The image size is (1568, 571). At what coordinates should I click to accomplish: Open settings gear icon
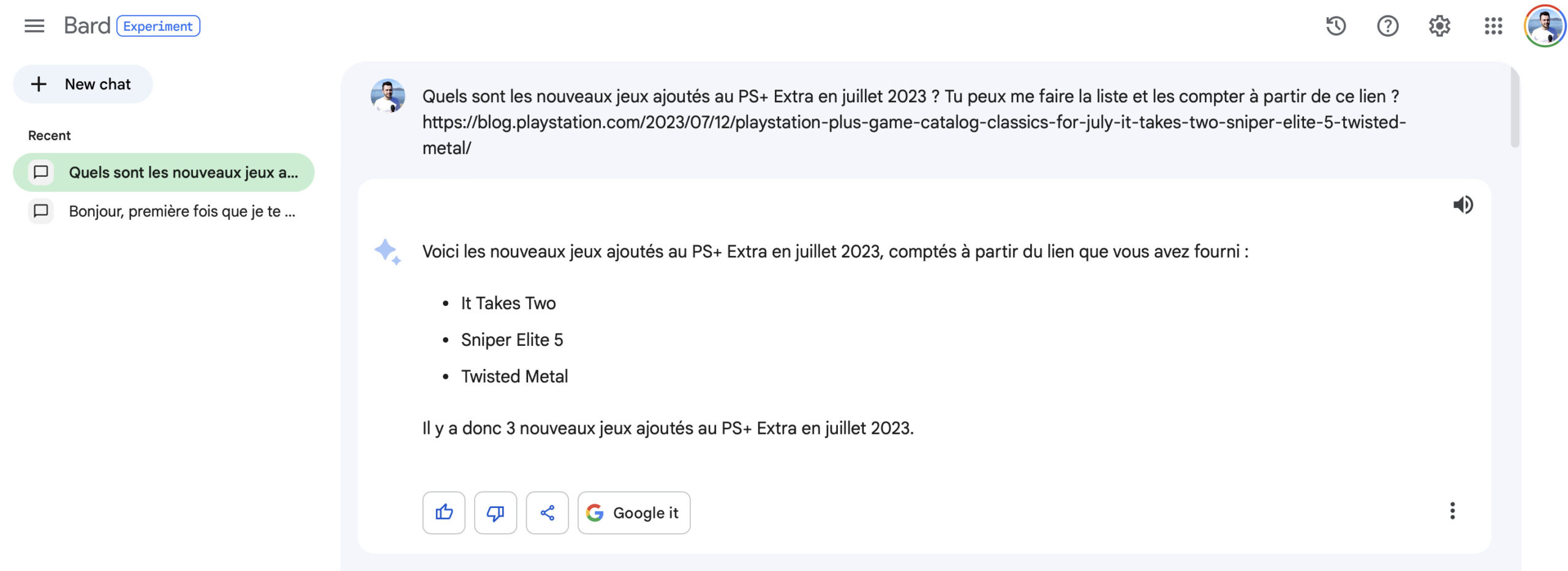click(1439, 26)
